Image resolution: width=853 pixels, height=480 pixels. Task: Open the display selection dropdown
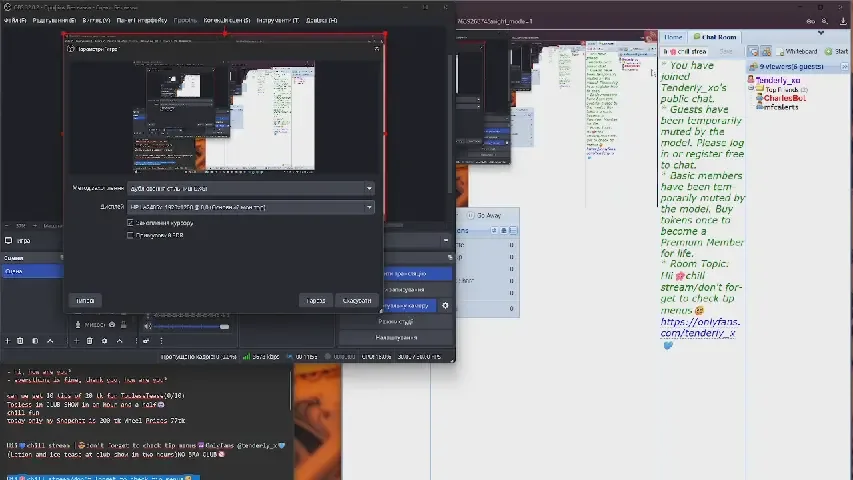click(x=250, y=207)
